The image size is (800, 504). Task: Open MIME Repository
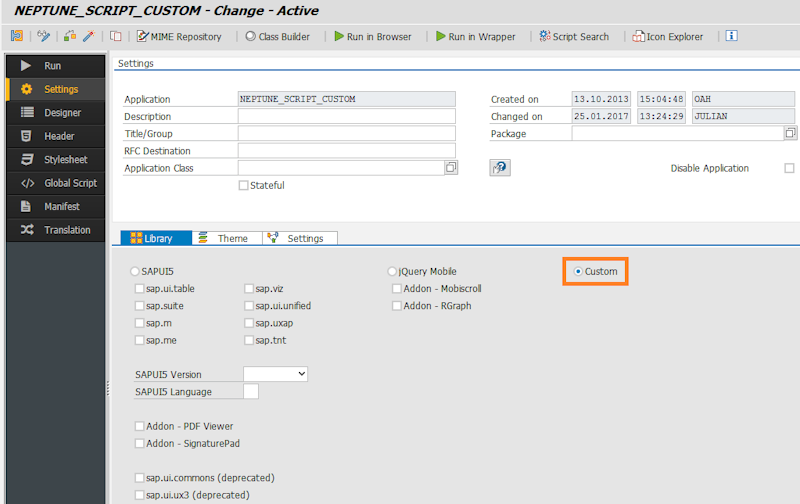(179, 37)
